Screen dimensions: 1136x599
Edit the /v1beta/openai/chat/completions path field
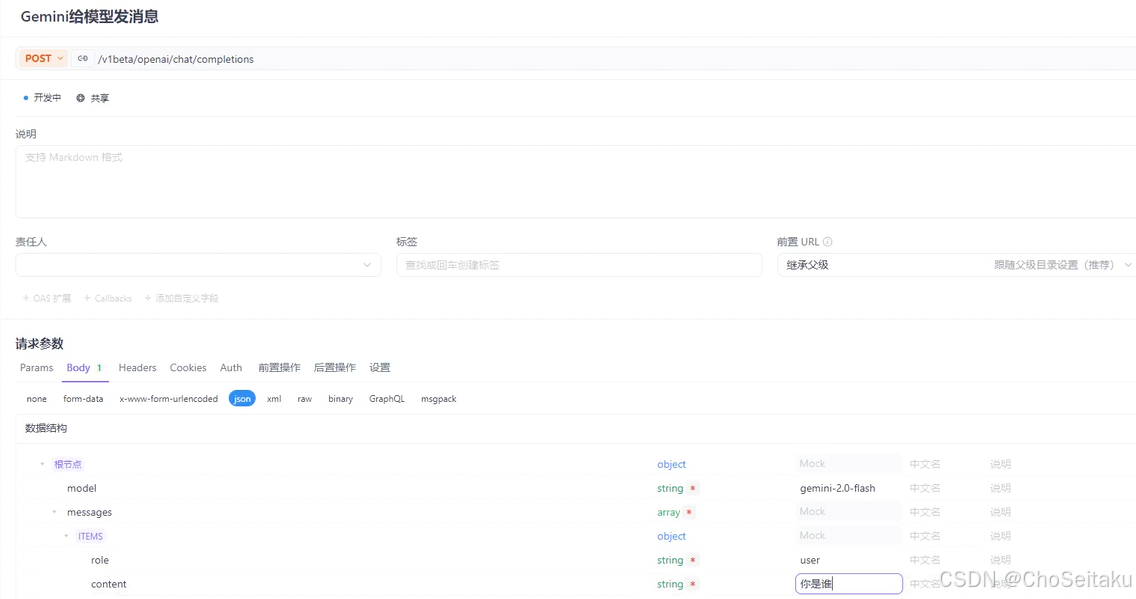point(176,59)
